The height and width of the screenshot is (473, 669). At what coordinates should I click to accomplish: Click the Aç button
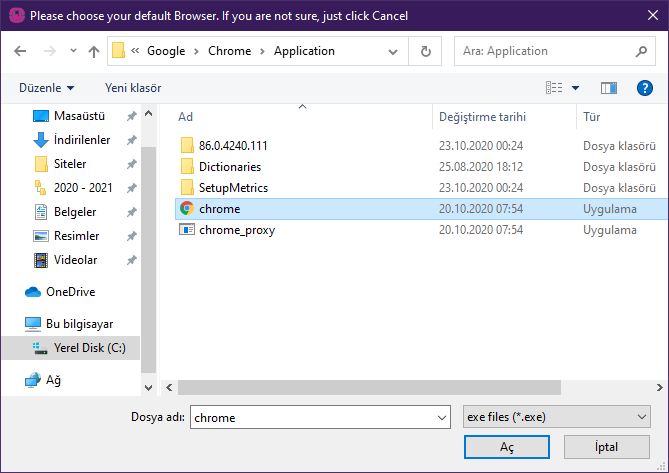click(x=506, y=447)
